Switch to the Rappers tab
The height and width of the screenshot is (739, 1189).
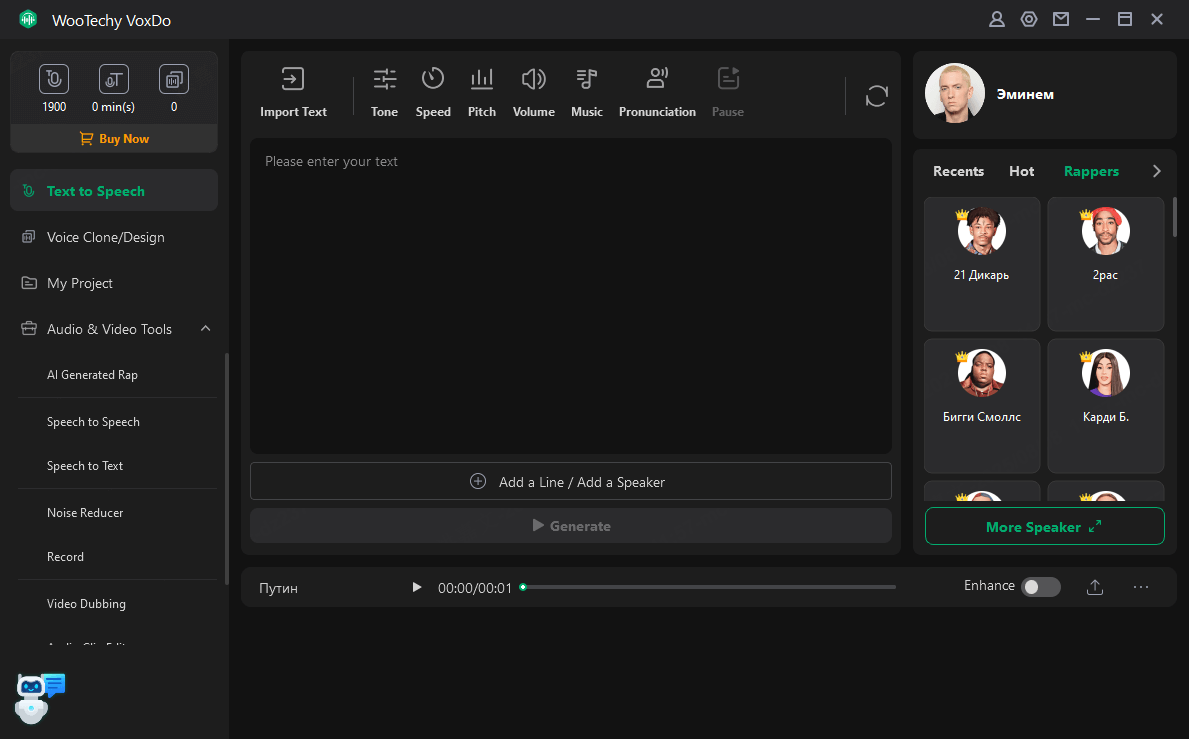[1091, 171]
